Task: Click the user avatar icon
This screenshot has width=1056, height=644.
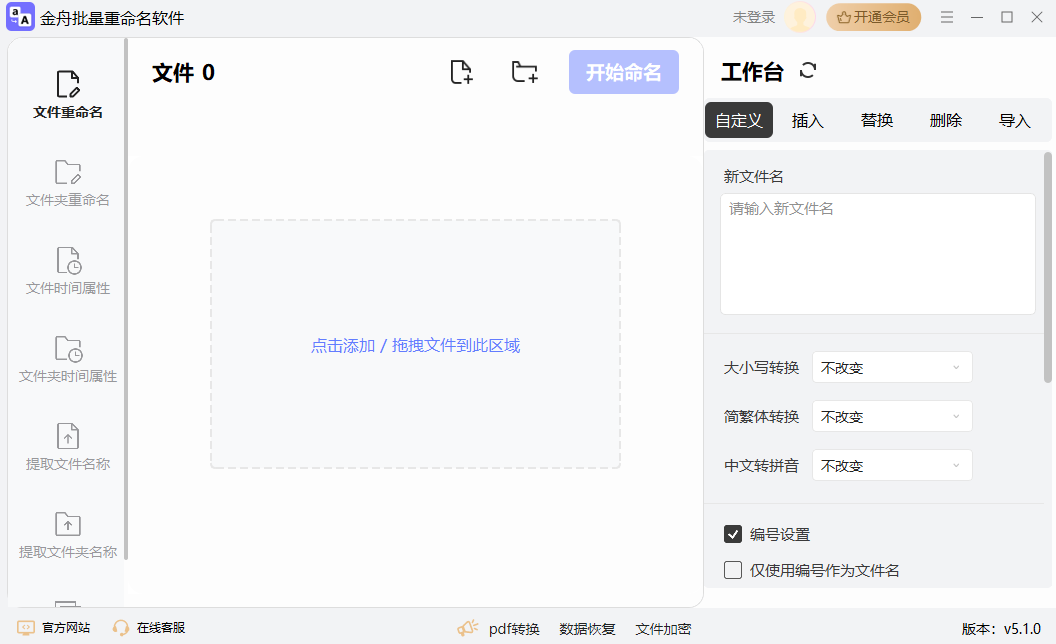Action: pyautogui.click(x=800, y=18)
